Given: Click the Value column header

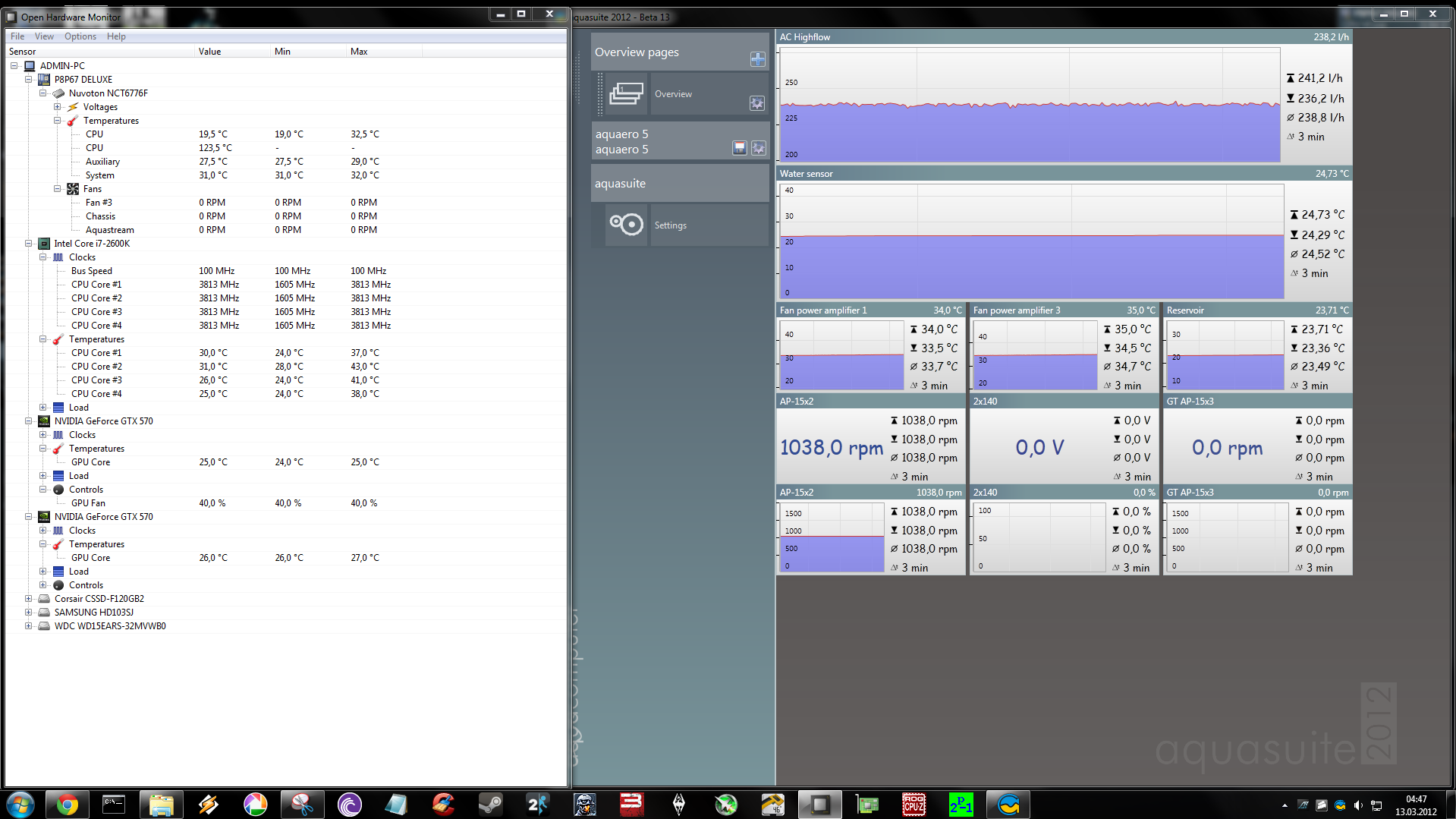Looking at the screenshot, I should click(x=233, y=52).
